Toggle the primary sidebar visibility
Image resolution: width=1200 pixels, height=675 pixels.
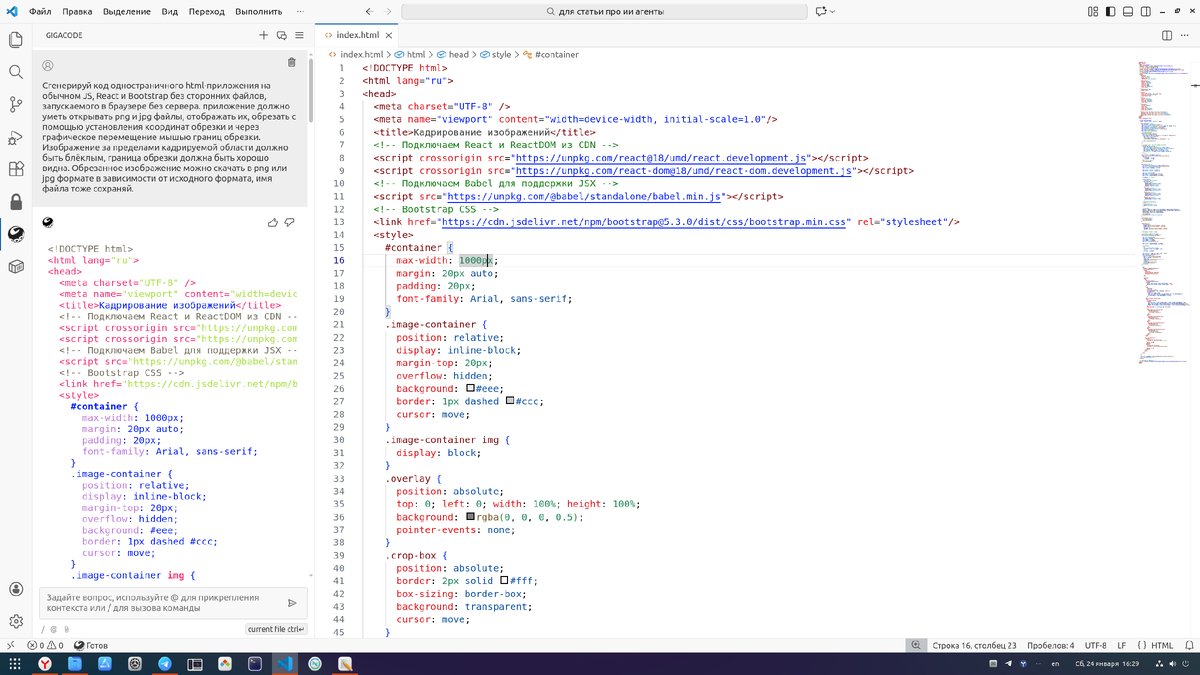(x=1111, y=12)
